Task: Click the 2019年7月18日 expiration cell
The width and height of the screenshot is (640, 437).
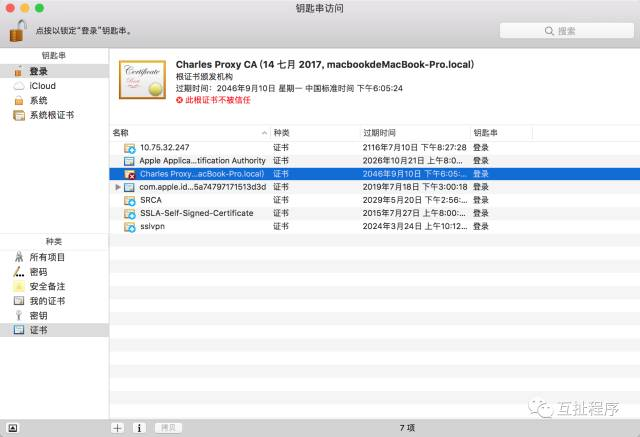Action: (415, 187)
